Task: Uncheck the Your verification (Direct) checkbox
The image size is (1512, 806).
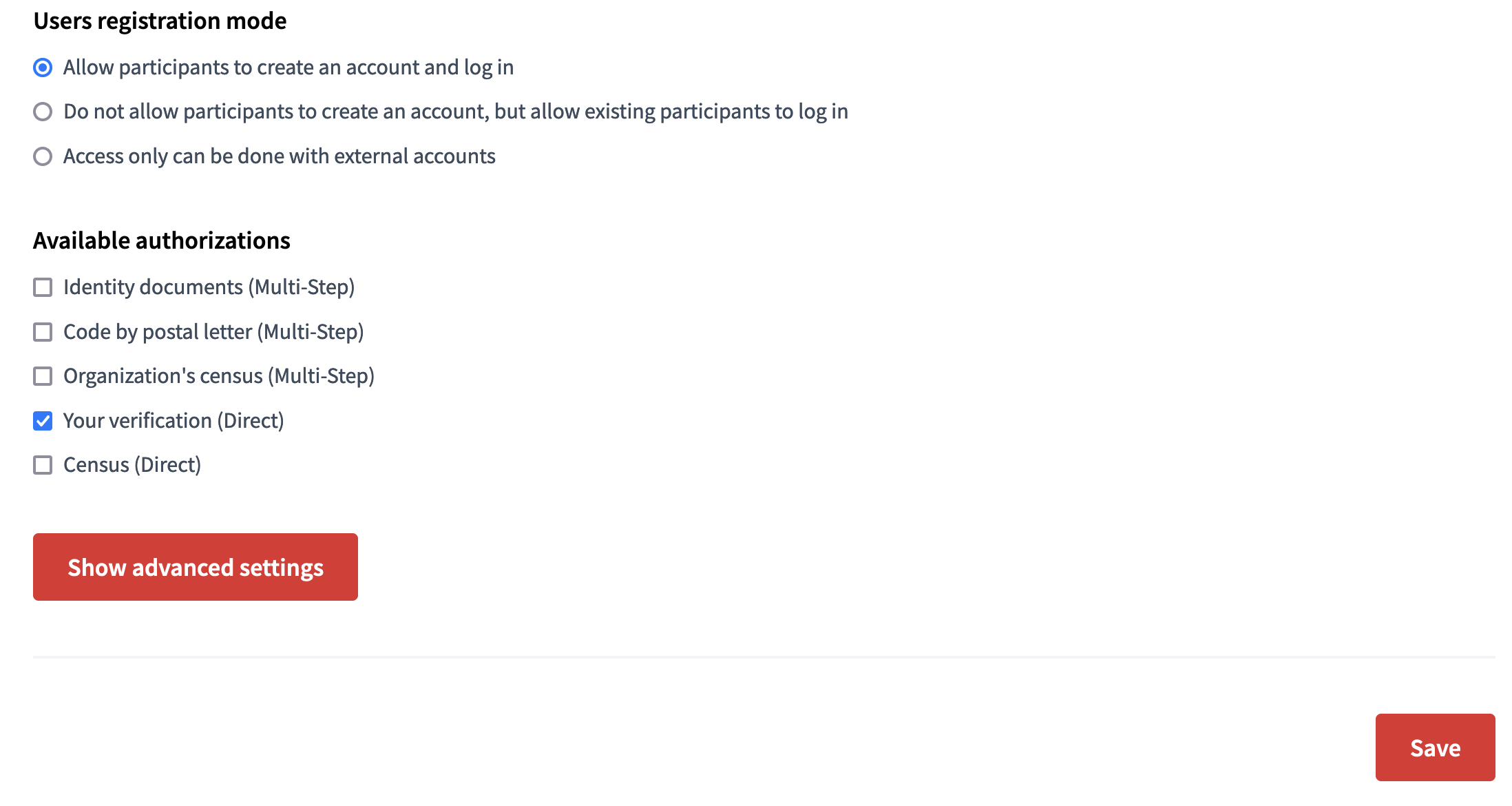Action: [x=43, y=421]
